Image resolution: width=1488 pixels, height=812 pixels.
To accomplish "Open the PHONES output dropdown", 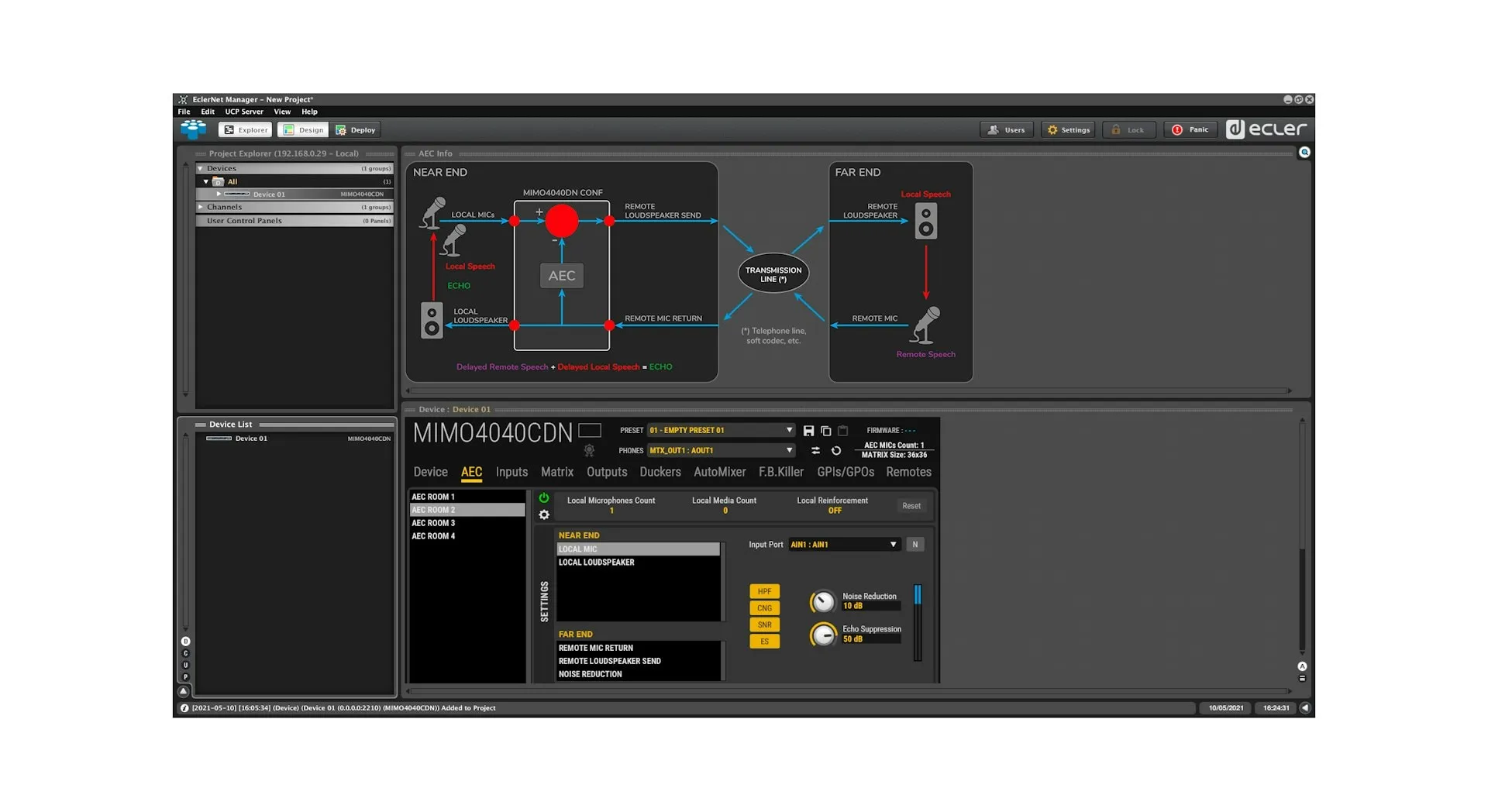I will pos(789,451).
